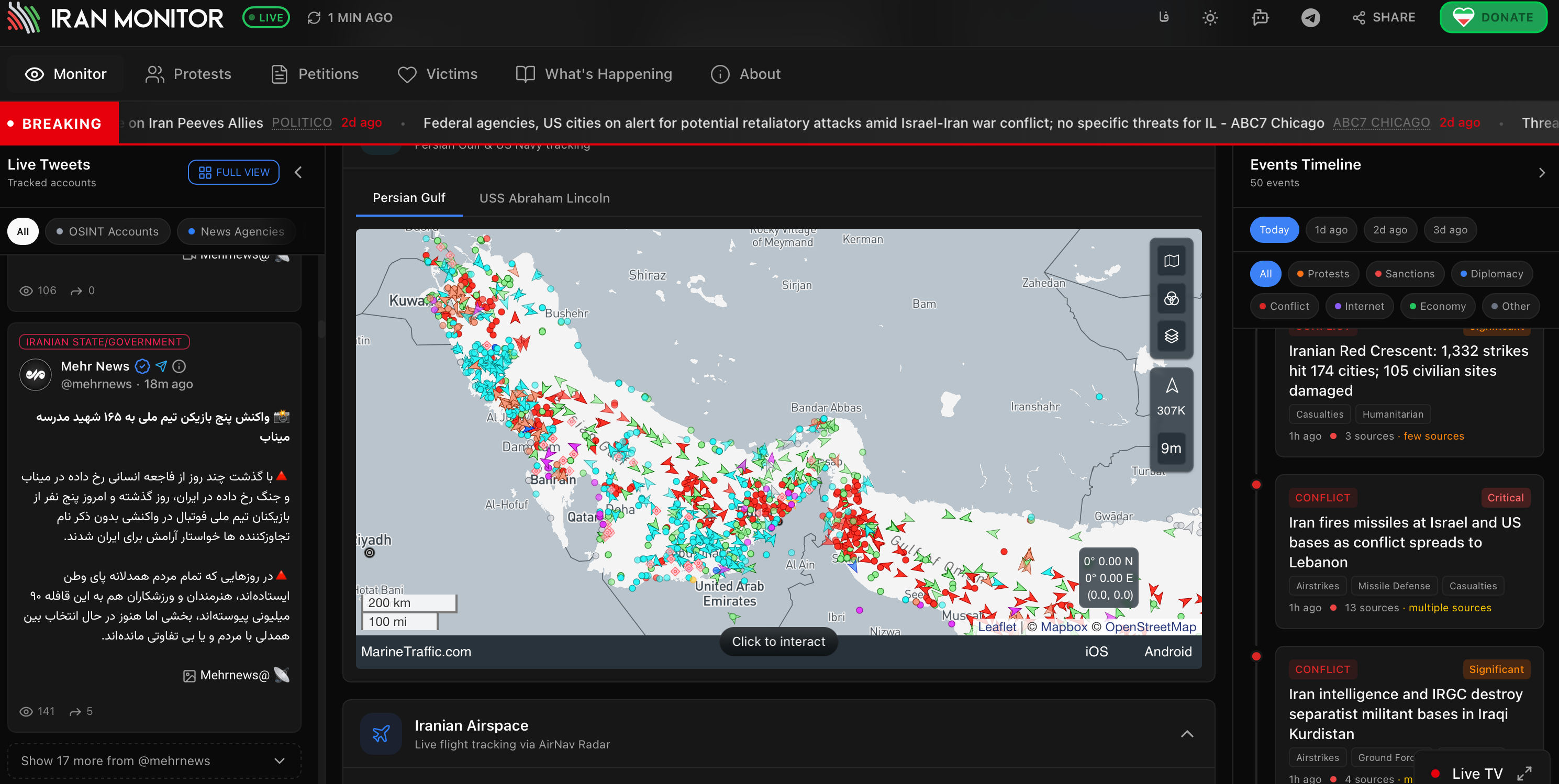Click Mehr News Telegram icon beside its name
Image resolution: width=1559 pixels, height=784 pixels.
pos(161,366)
